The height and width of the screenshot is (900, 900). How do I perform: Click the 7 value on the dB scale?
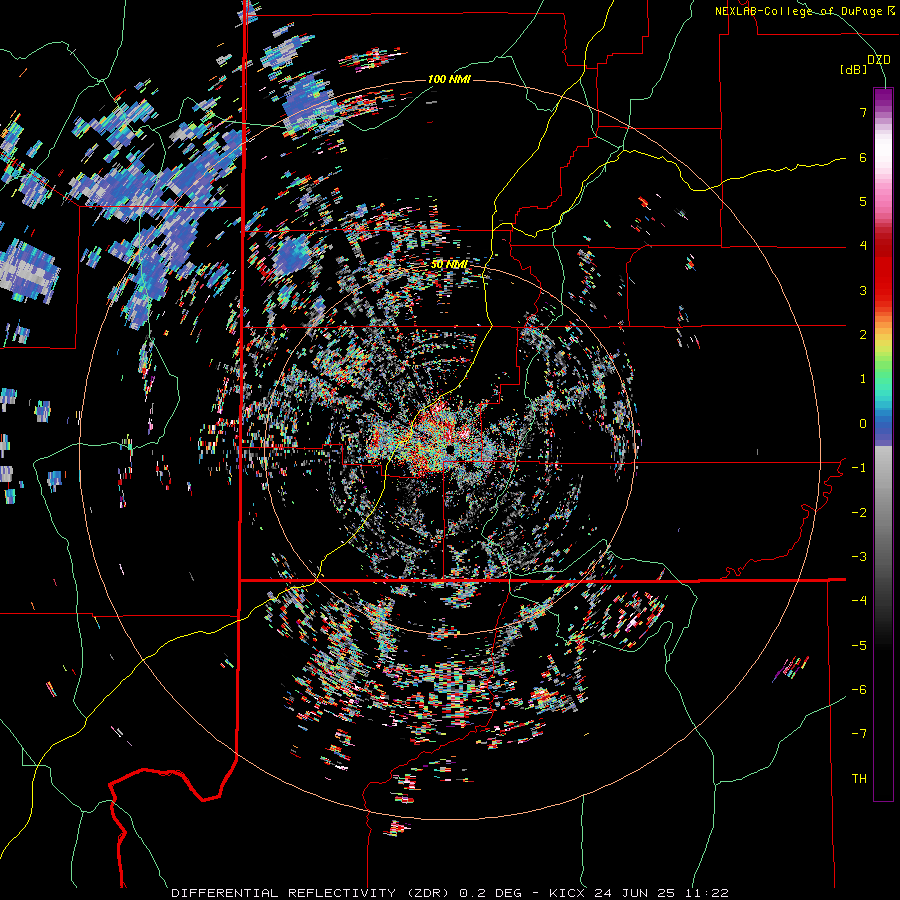coord(863,112)
